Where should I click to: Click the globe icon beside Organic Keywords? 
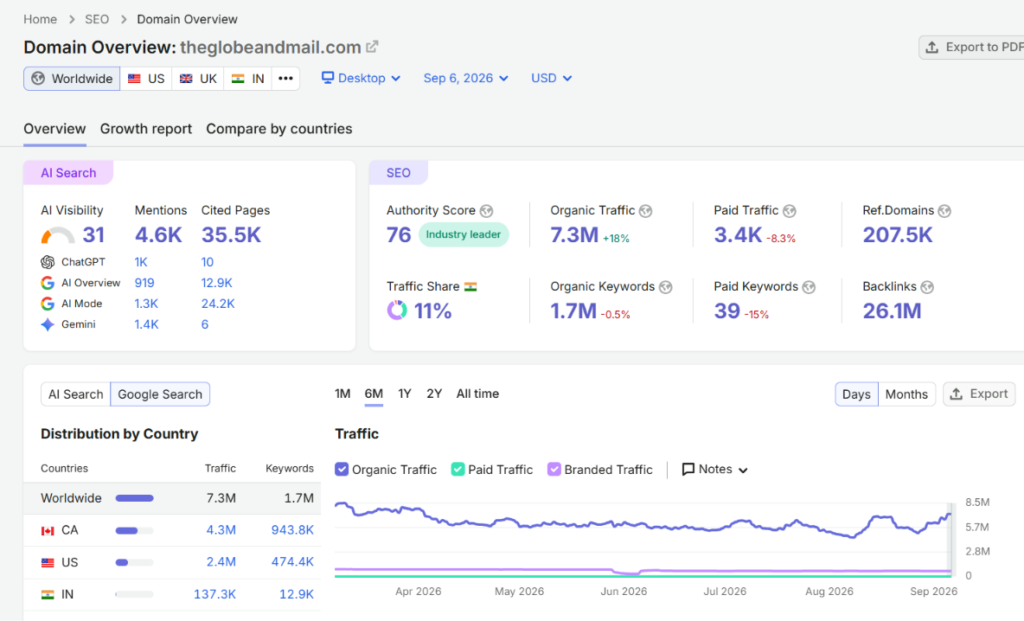[665, 287]
